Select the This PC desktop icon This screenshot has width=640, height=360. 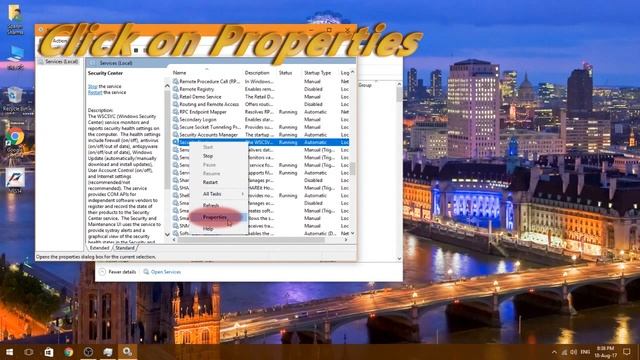tap(15, 54)
